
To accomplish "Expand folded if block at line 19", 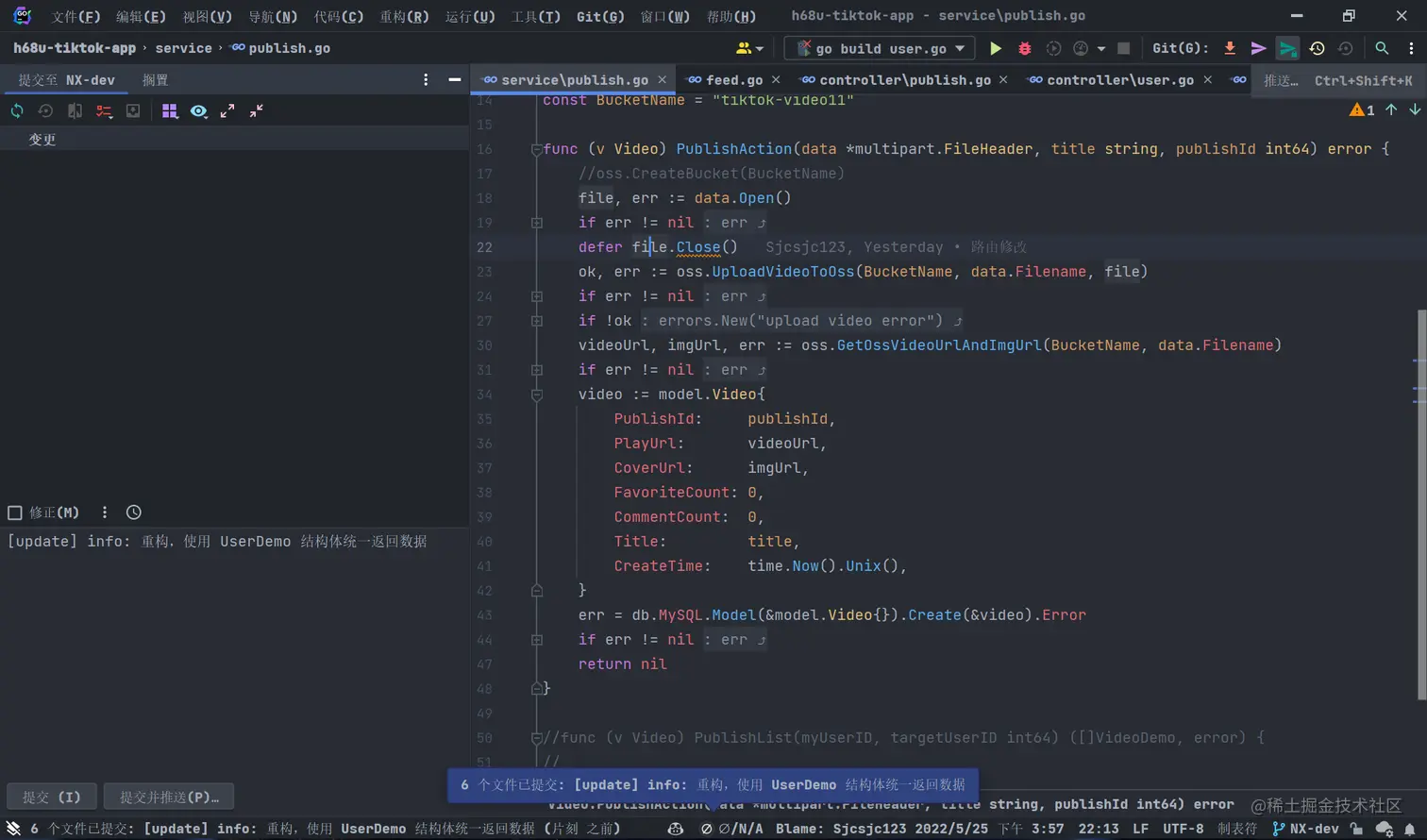I will pos(536,223).
